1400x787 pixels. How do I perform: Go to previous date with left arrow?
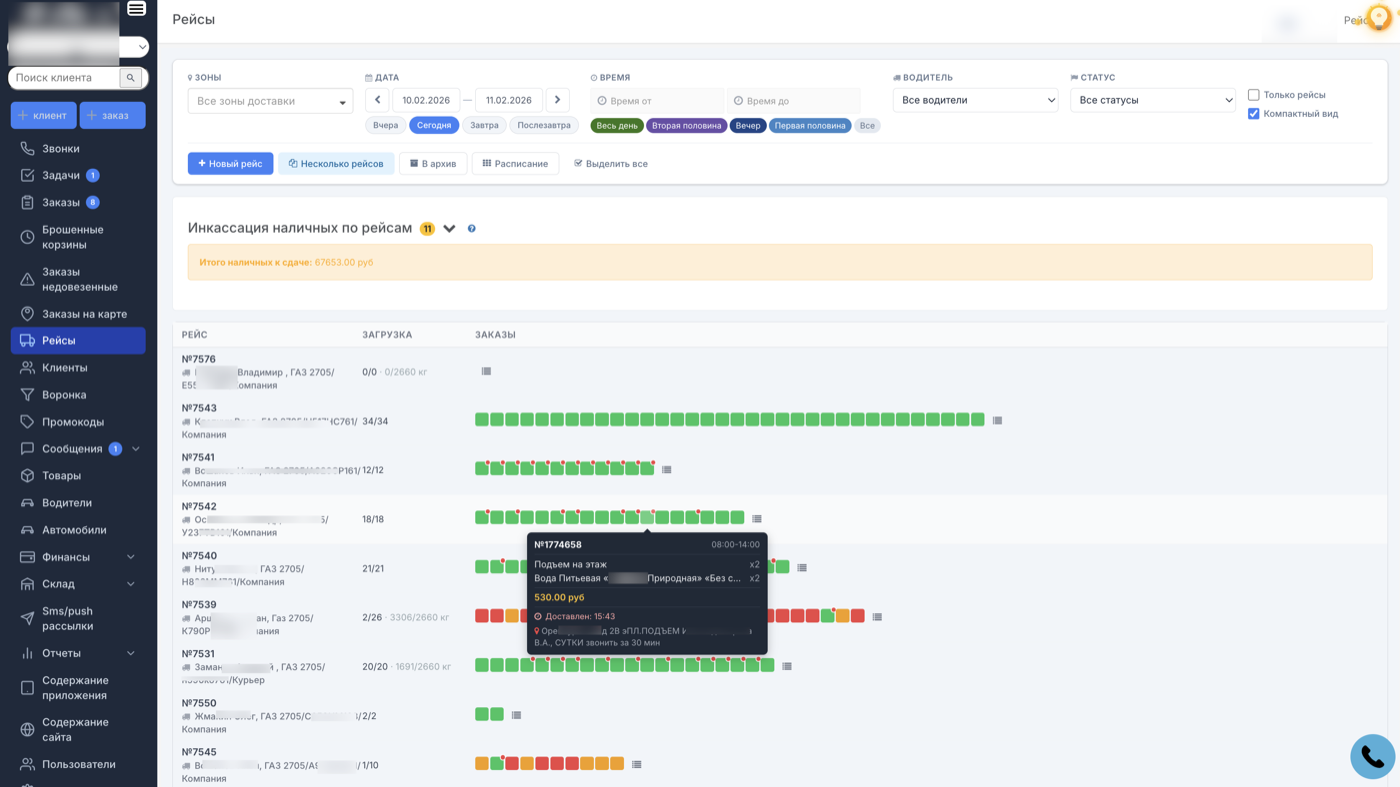377,100
